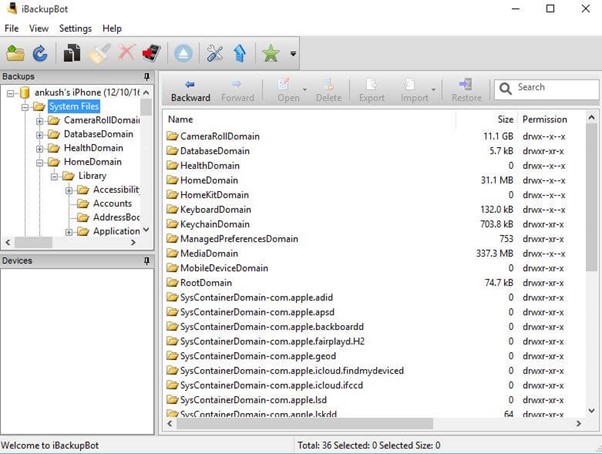Click the Backward navigation button

click(190, 90)
